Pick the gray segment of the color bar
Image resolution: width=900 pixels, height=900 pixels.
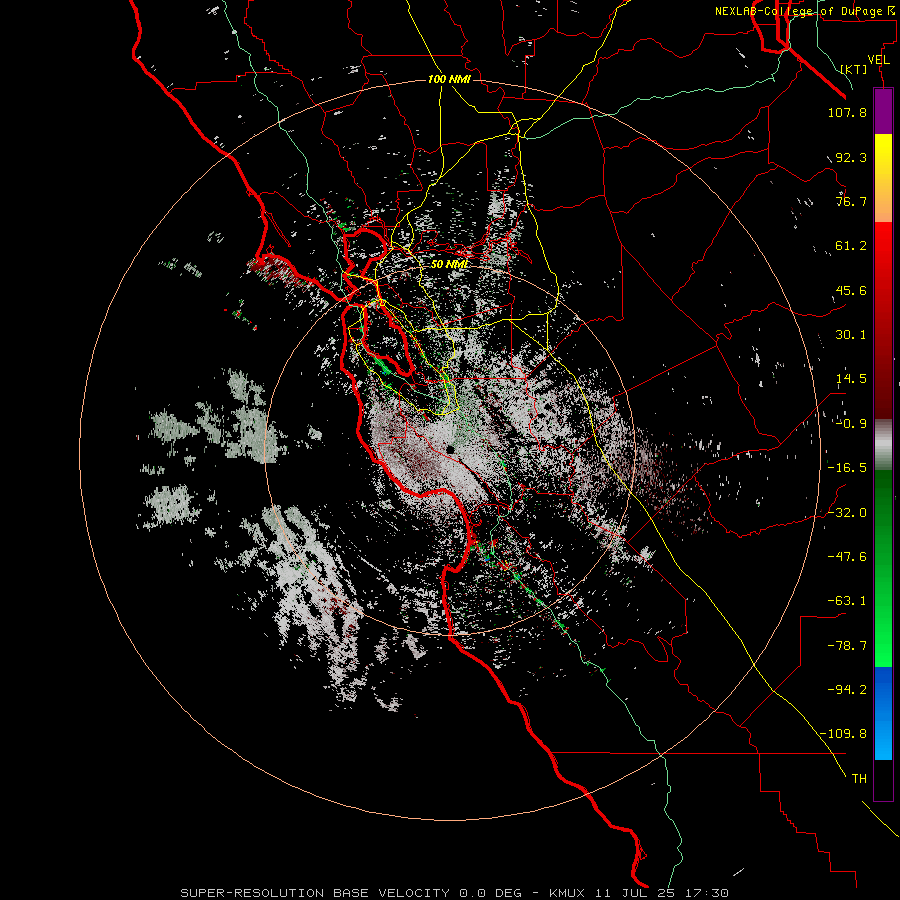coord(883,445)
